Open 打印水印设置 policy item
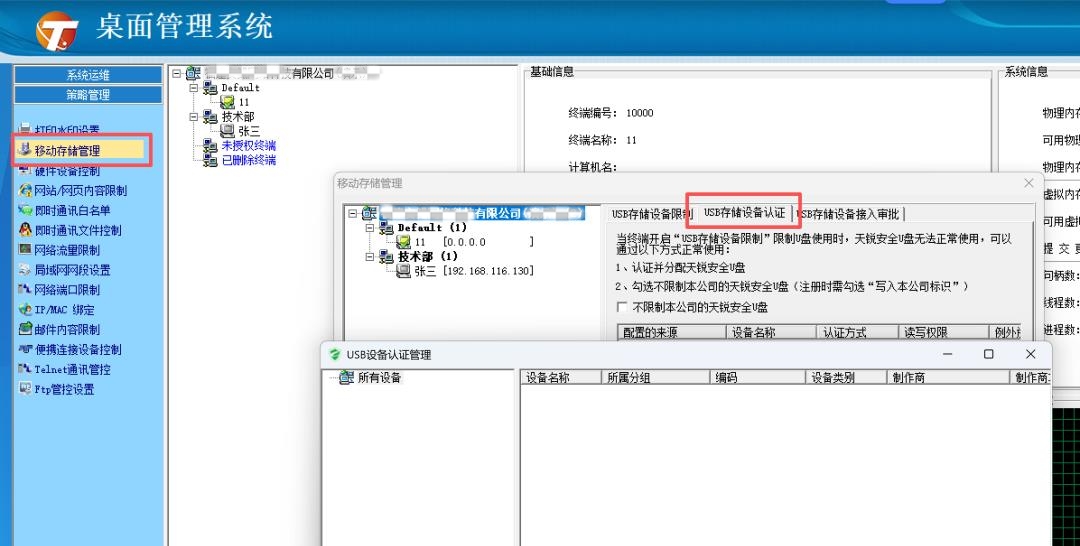 67,130
